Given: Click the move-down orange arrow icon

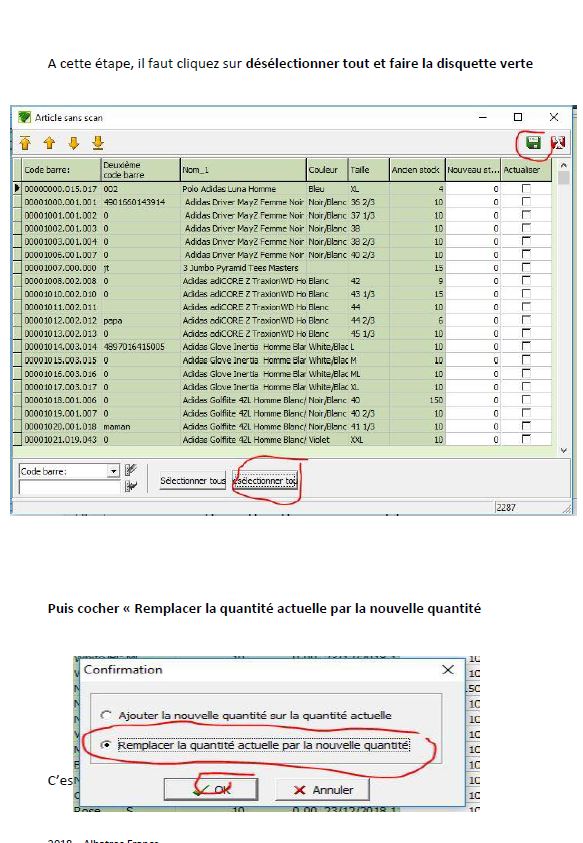Looking at the screenshot, I should (x=74, y=143).
